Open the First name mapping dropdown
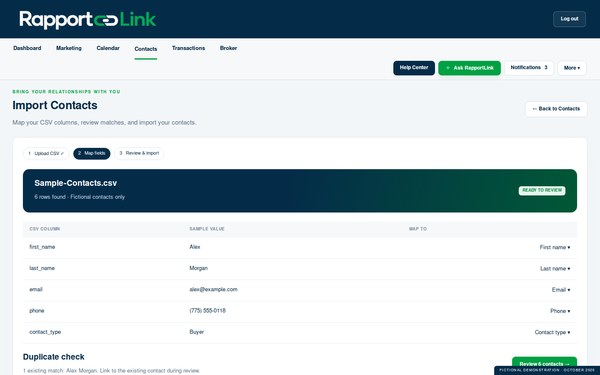The width and height of the screenshot is (600, 375). 554,248
